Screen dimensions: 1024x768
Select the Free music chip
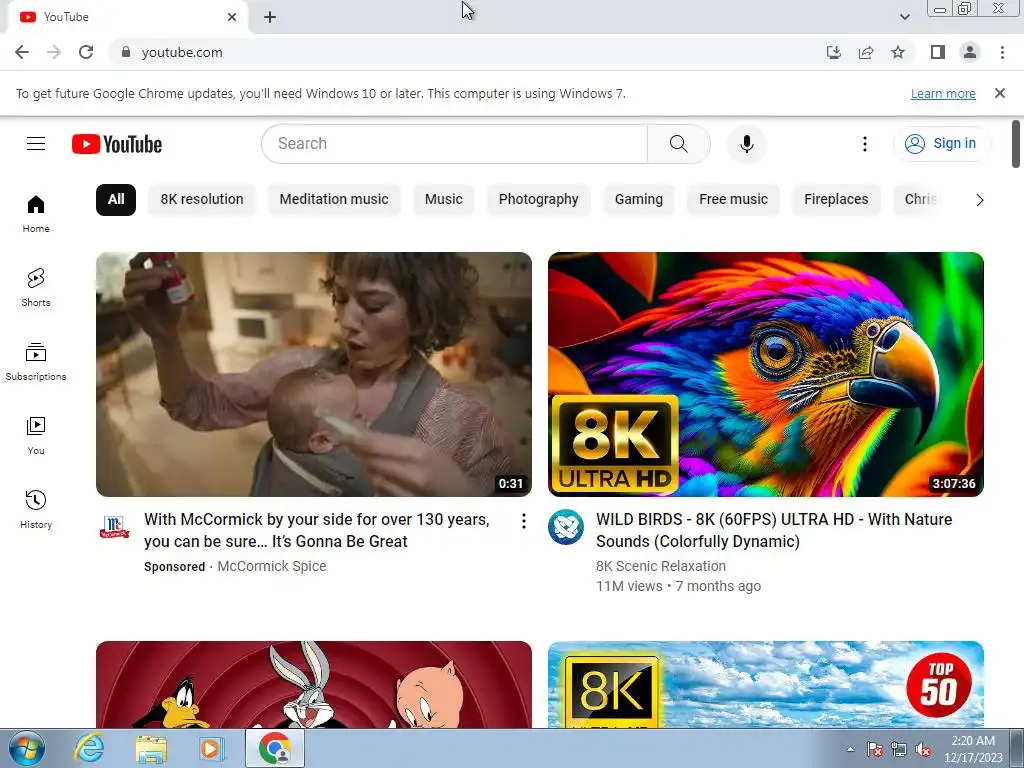tap(733, 199)
